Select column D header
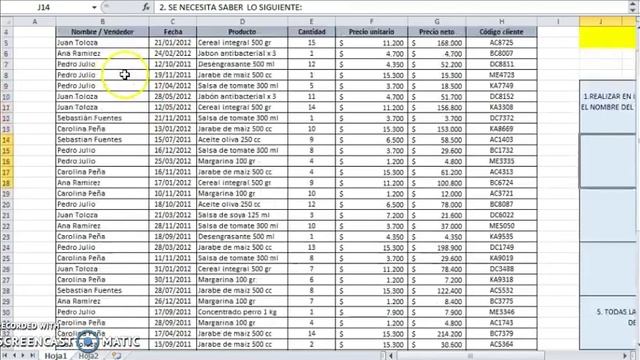 click(242, 21)
